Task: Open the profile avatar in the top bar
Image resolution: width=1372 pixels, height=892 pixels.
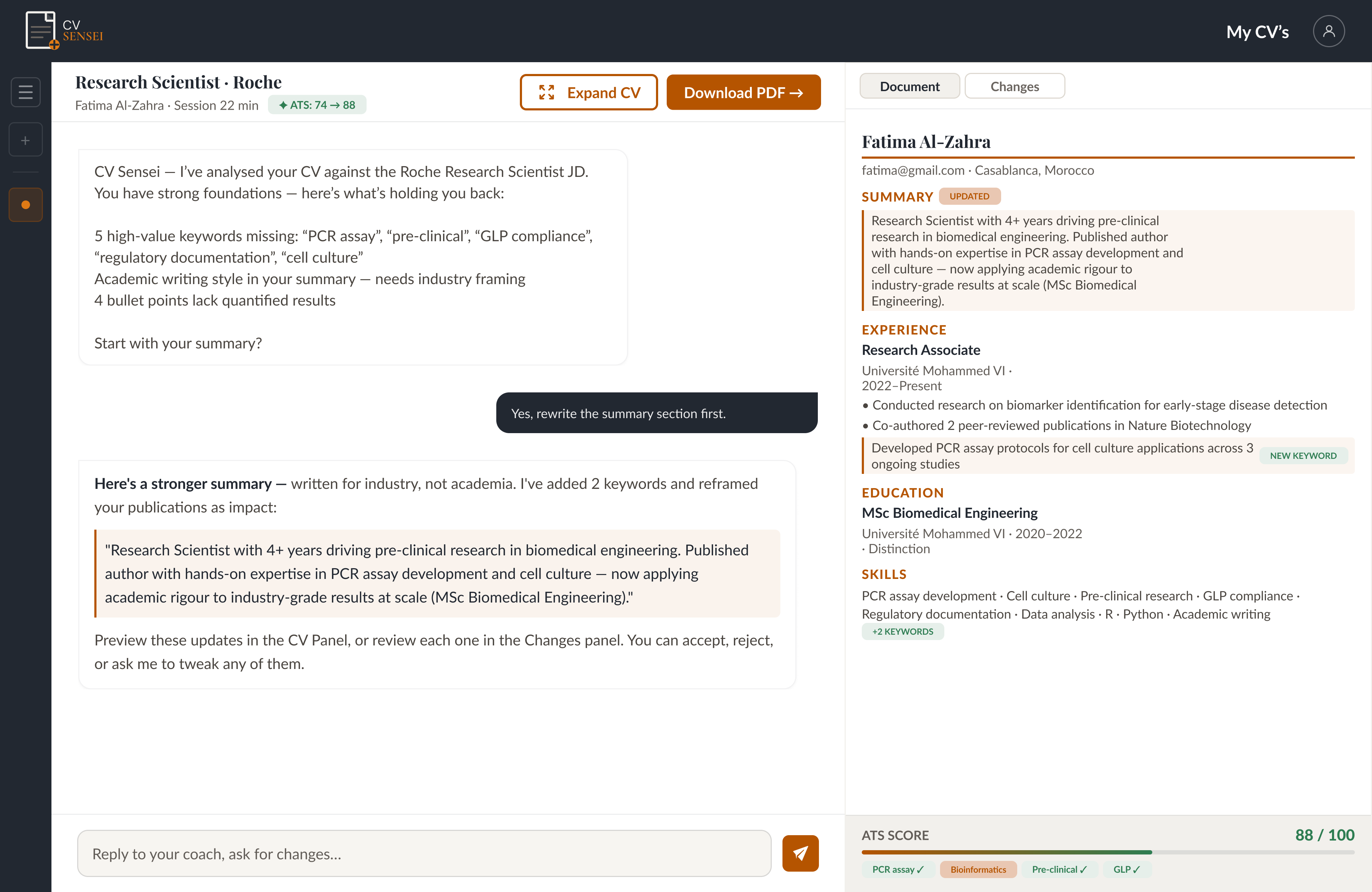Action: tap(1329, 31)
